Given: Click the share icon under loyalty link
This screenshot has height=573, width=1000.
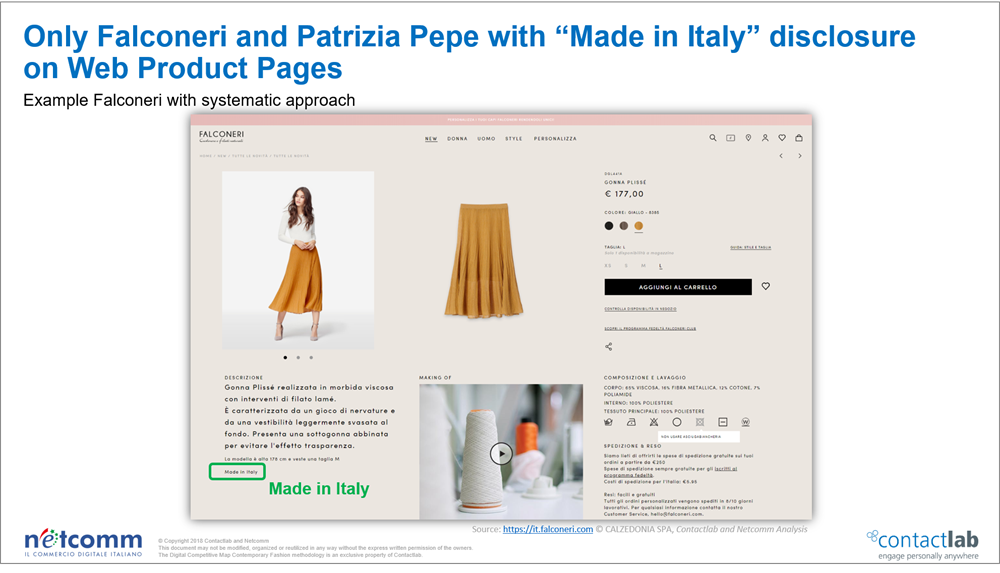Looking at the screenshot, I should pyautogui.click(x=608, y=346).
